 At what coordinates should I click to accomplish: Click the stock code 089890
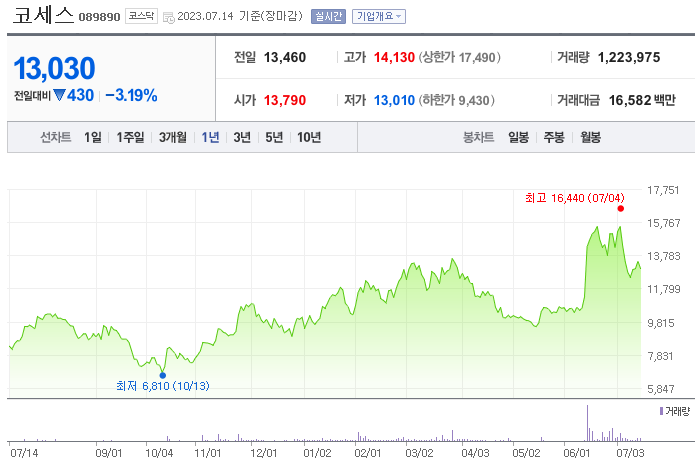99,17
